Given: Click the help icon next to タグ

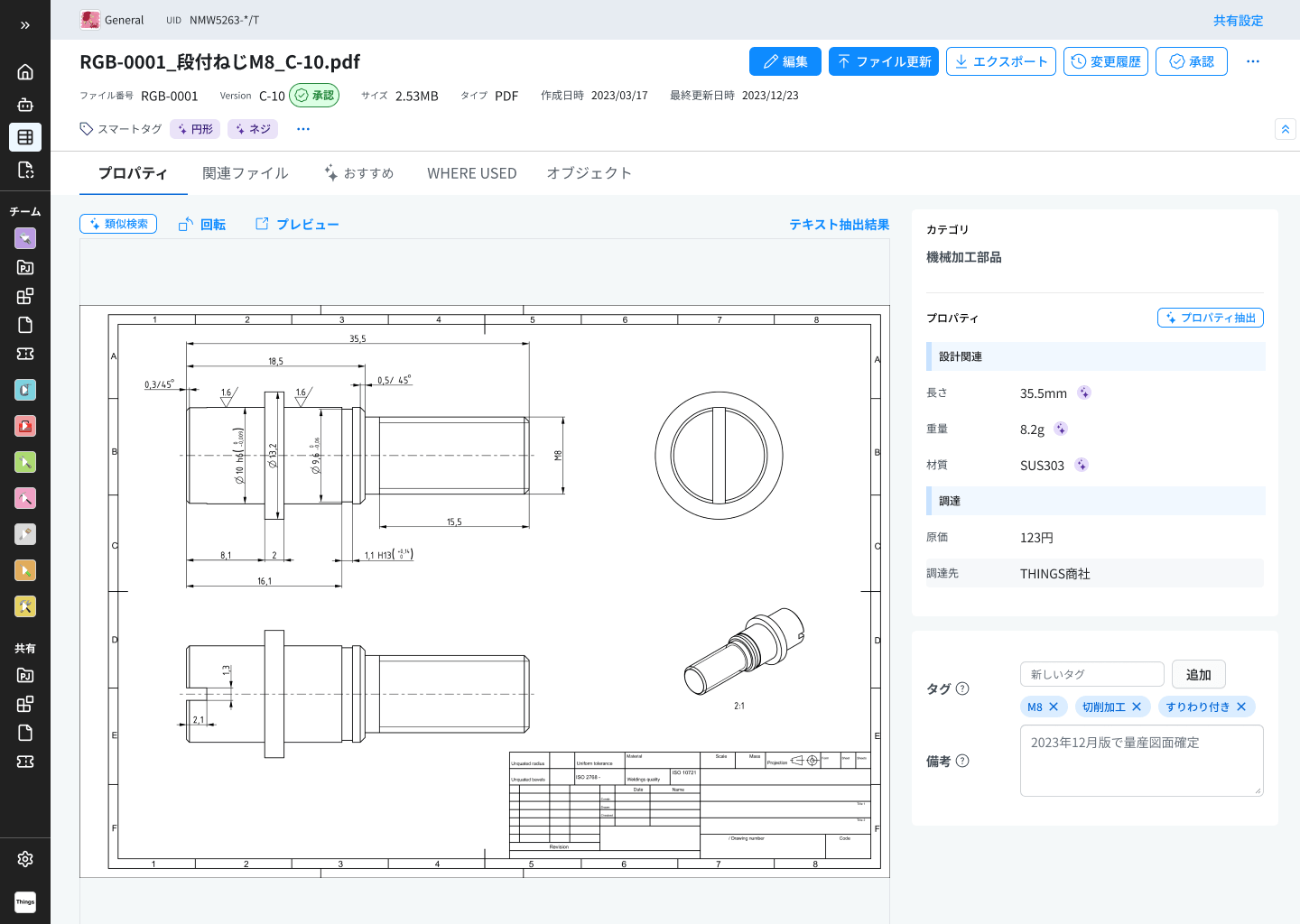Looking at the screenshot, I should (x=962, y=688).
